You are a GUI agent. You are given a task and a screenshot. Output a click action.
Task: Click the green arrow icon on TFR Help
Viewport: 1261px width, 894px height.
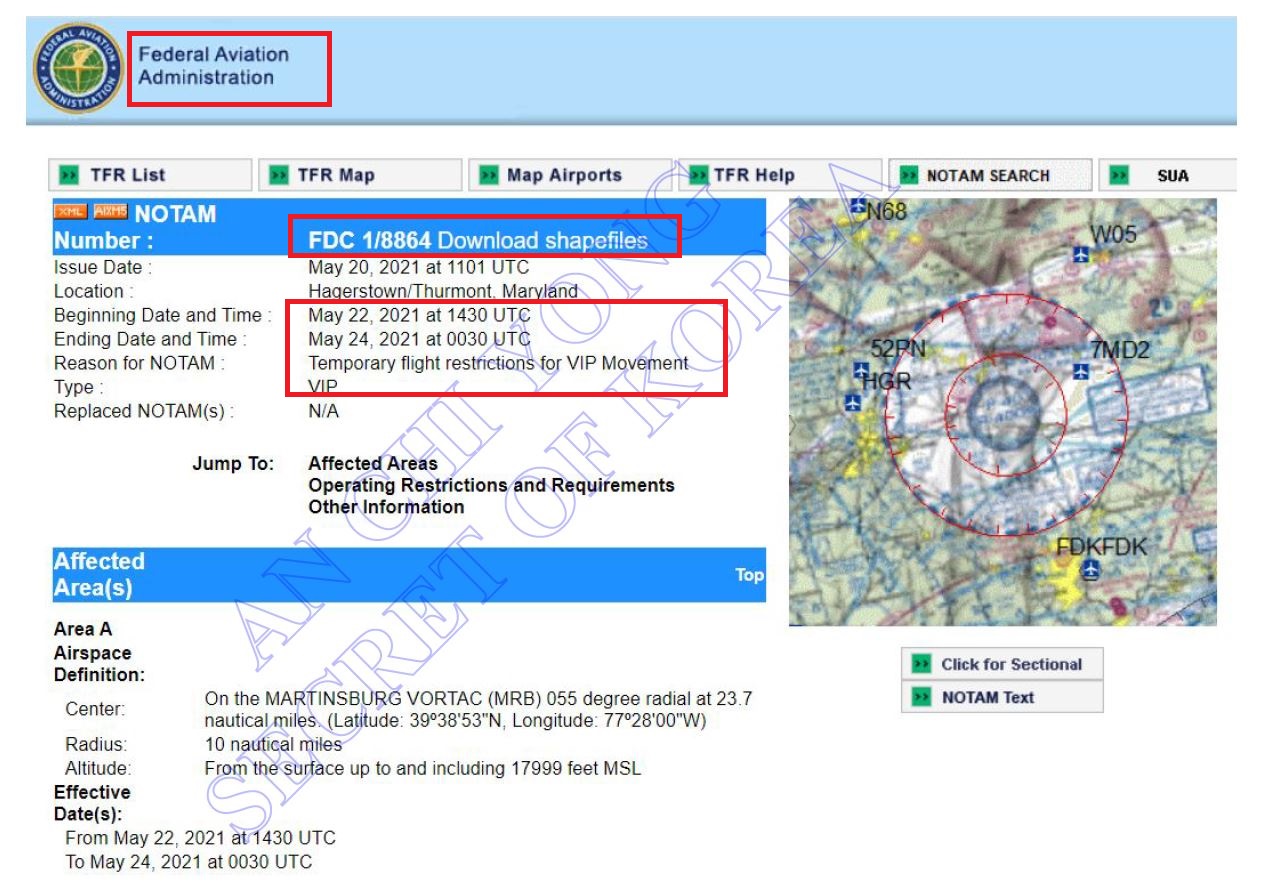point(699,175)
